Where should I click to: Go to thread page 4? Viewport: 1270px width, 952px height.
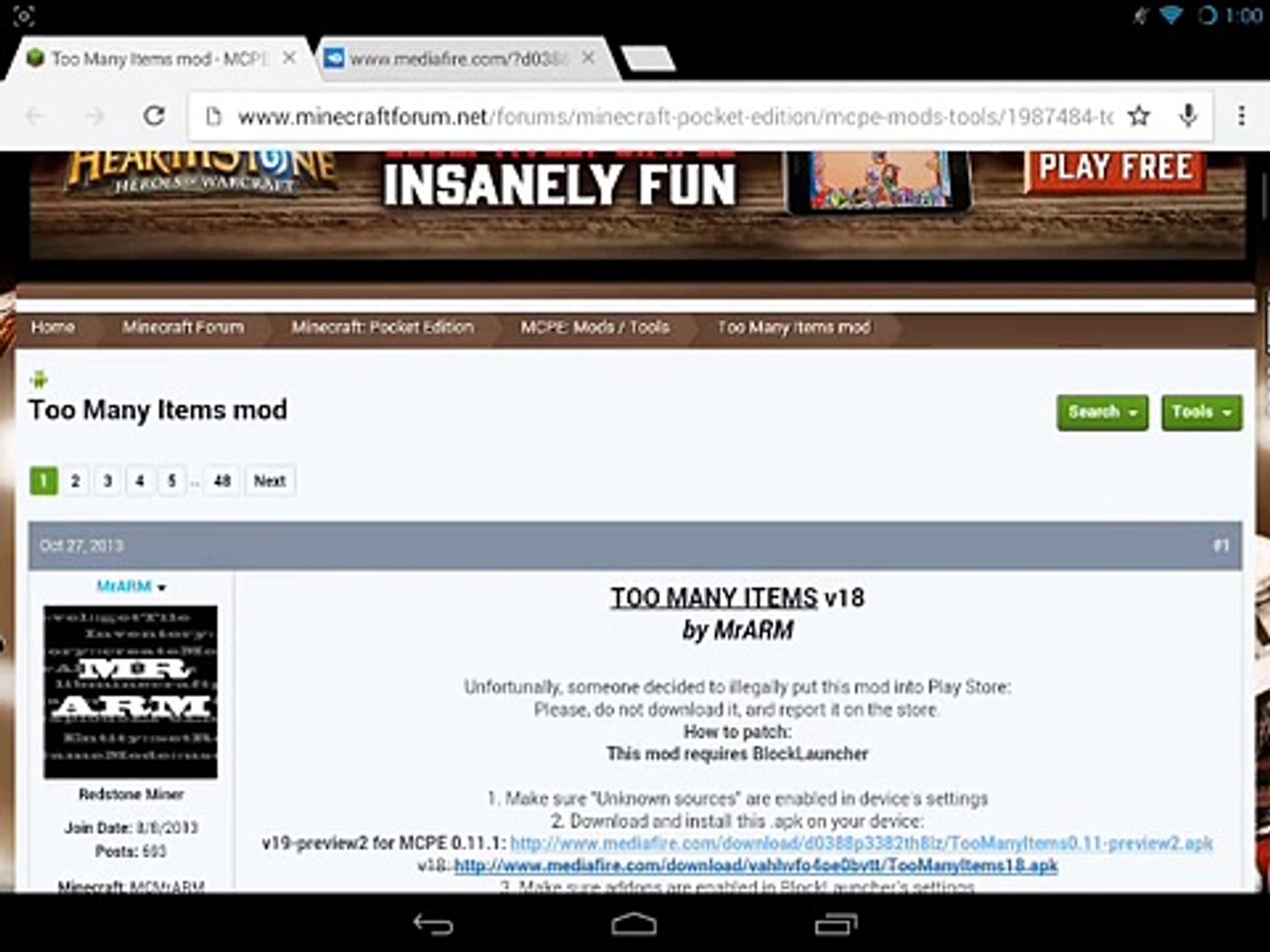(x=139, y=481)
